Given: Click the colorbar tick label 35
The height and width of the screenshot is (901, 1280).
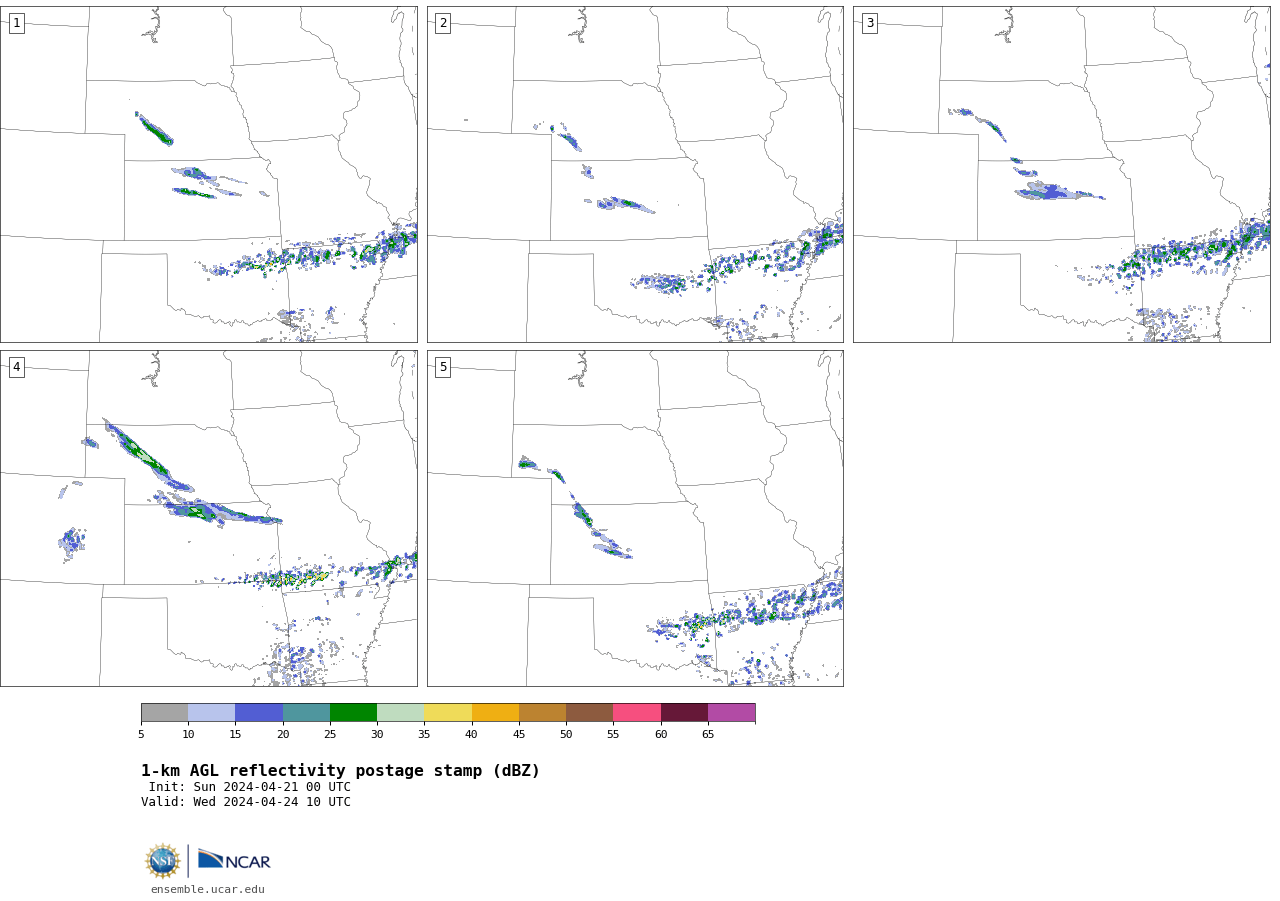Looking at the screenshot, I should point(424,735).
